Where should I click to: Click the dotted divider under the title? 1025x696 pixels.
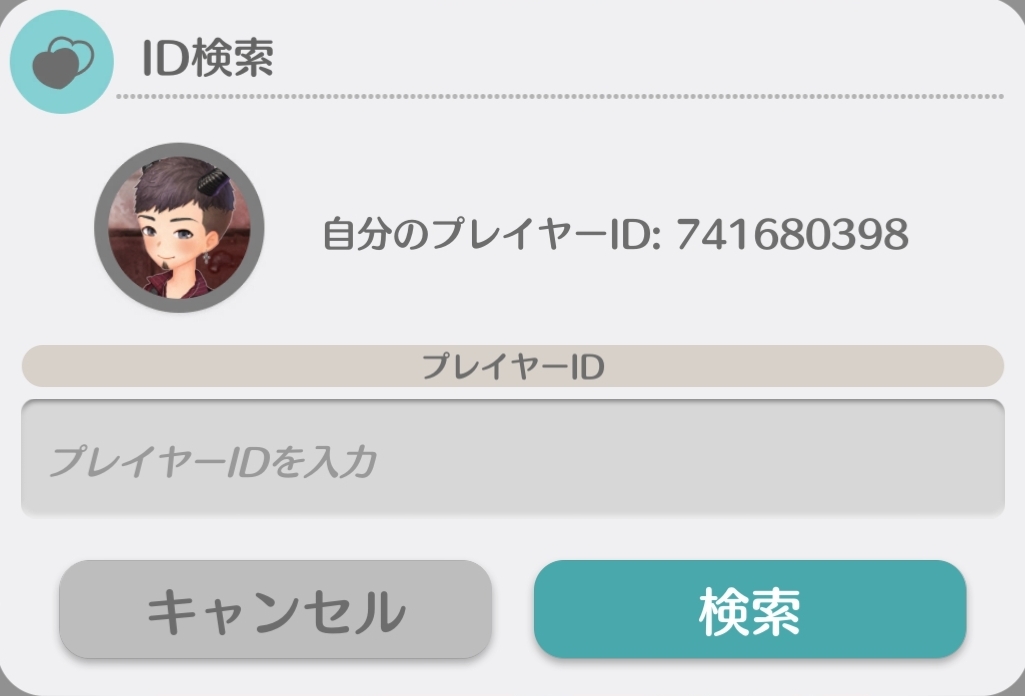coord(560,97)
